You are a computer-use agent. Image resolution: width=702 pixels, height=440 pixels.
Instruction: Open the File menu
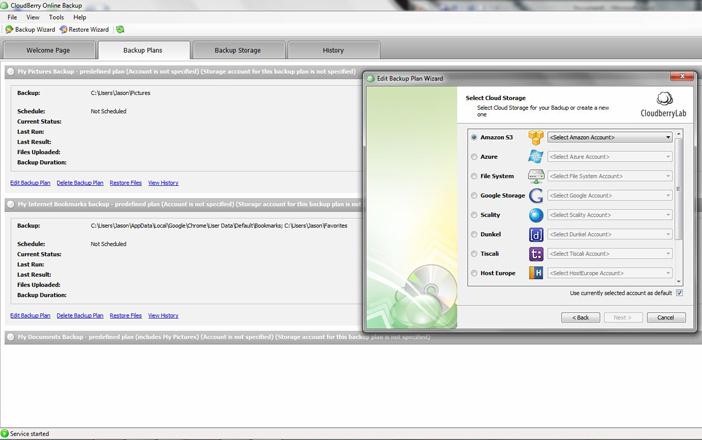12,17
